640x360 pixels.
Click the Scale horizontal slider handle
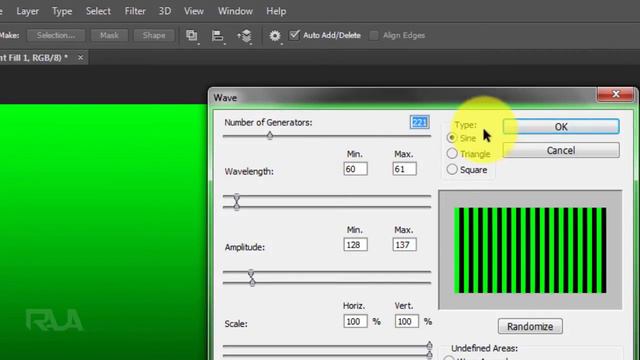pyautogui.click(x=429, y=346)
